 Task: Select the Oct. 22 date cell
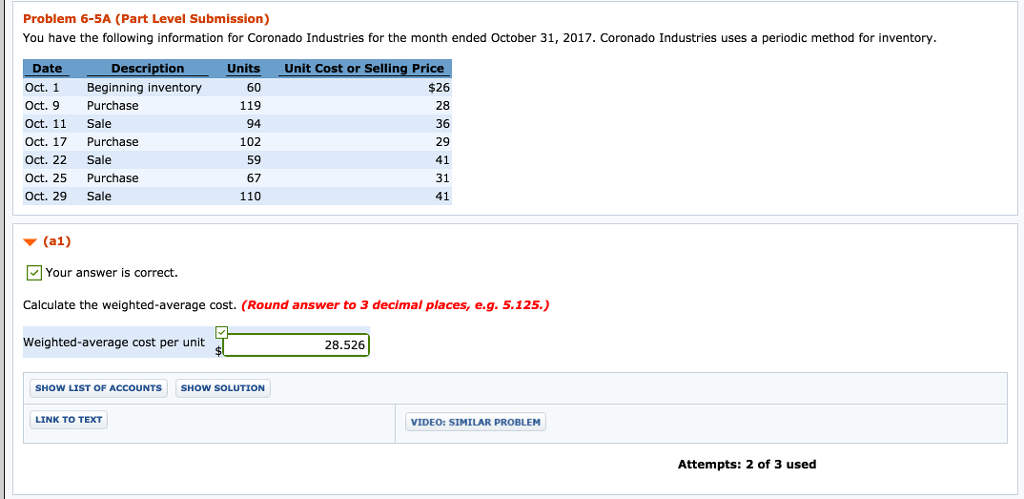tap(45, 160)
